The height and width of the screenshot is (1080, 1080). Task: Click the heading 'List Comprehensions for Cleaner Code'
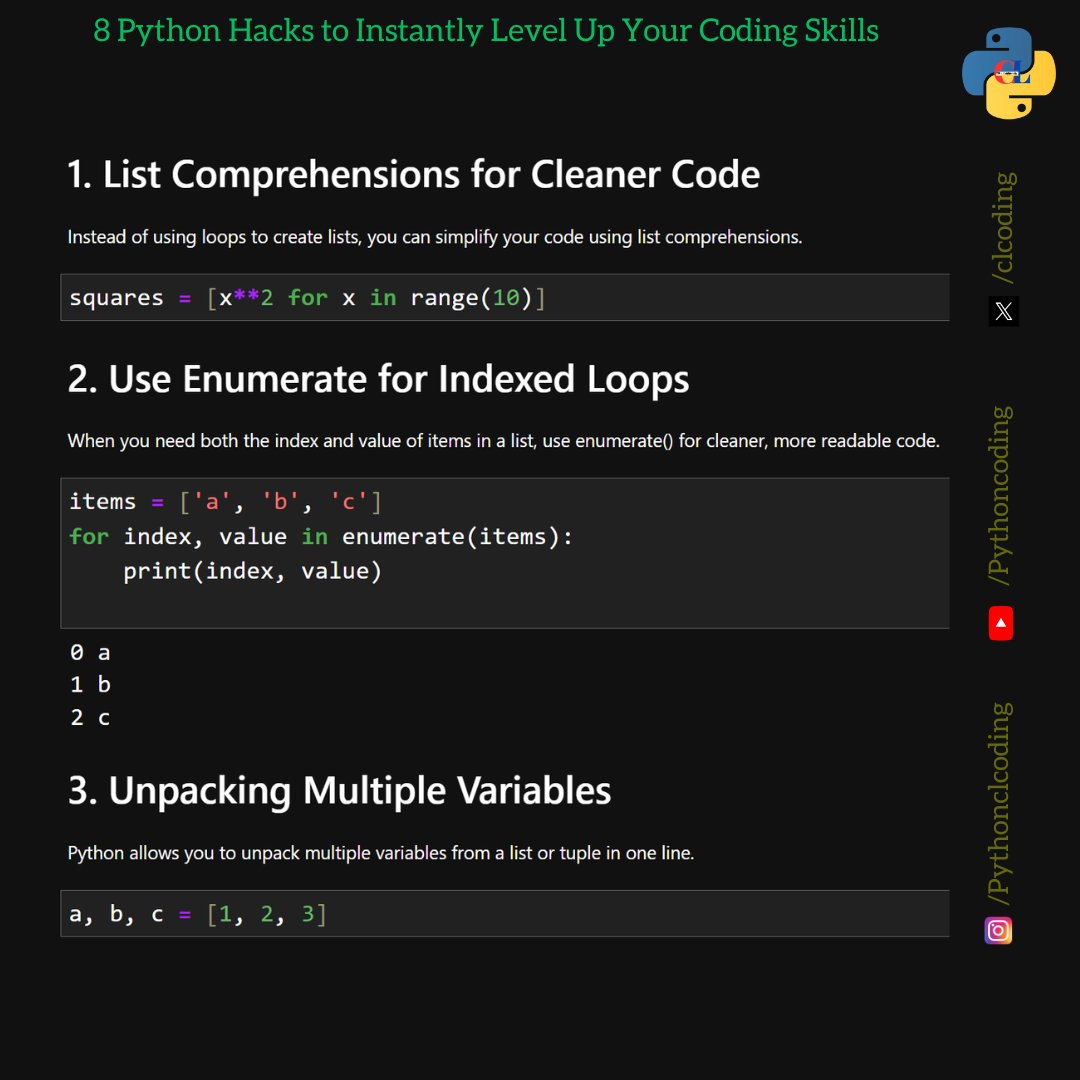tap(413, 174)
